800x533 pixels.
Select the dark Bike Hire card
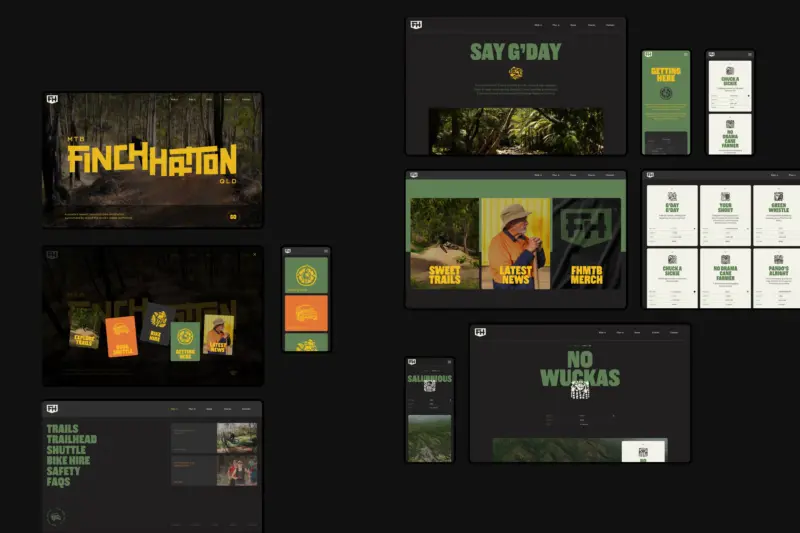[x=157, y=325]
